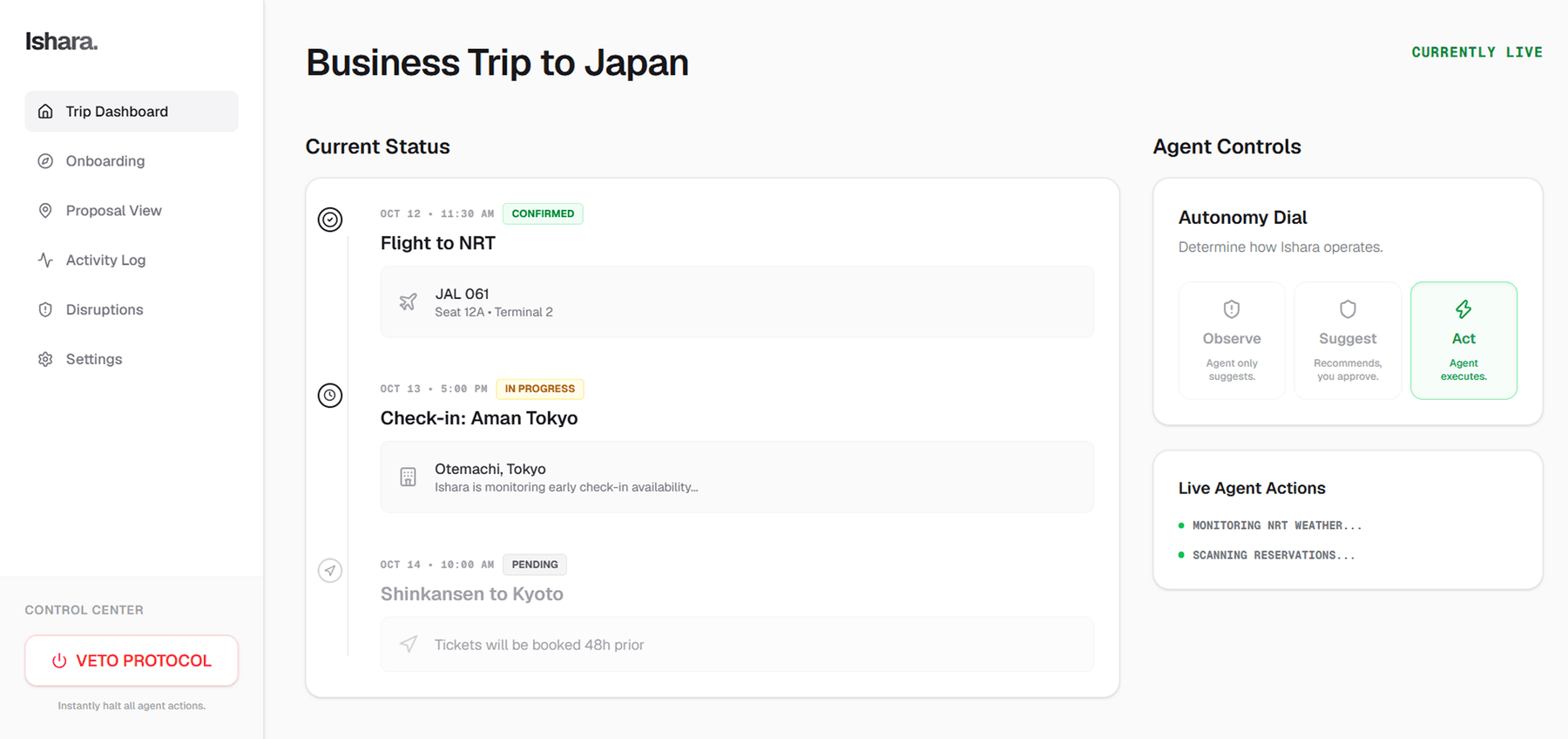Image resolution: width=1568 pixels, height=739 pixels.
Task: Click the Seat 12A • Terminal 2 text
Action: click(x=494, y=312)
